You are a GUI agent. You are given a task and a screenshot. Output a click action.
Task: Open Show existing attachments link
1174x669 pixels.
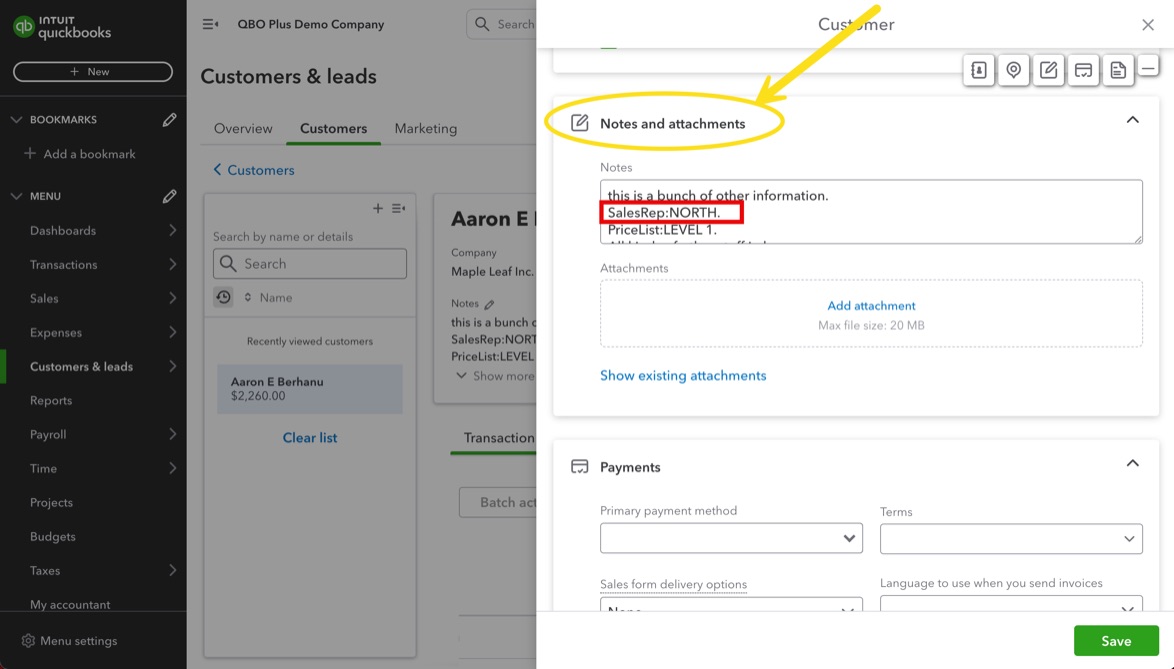point(683,376)
